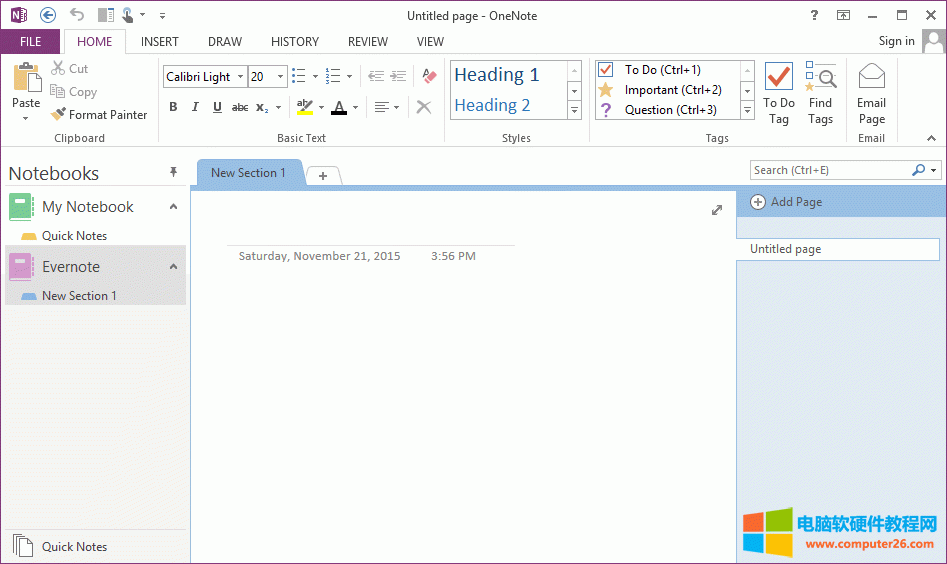Switch to the INSERT ribbon tab

(x=160, y=42)
